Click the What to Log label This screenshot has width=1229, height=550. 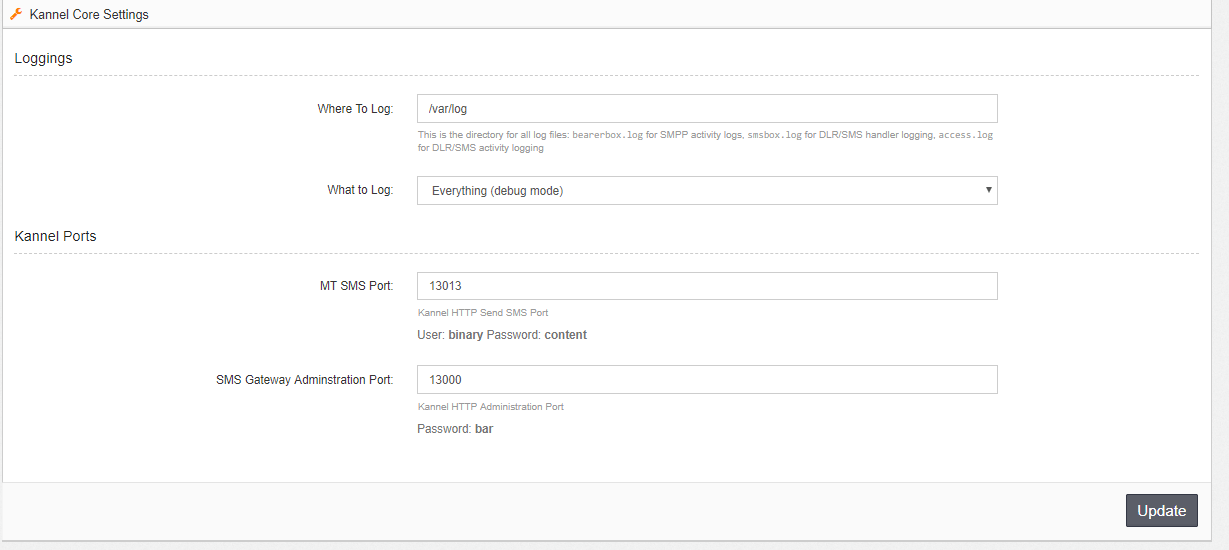pos(360,190)
